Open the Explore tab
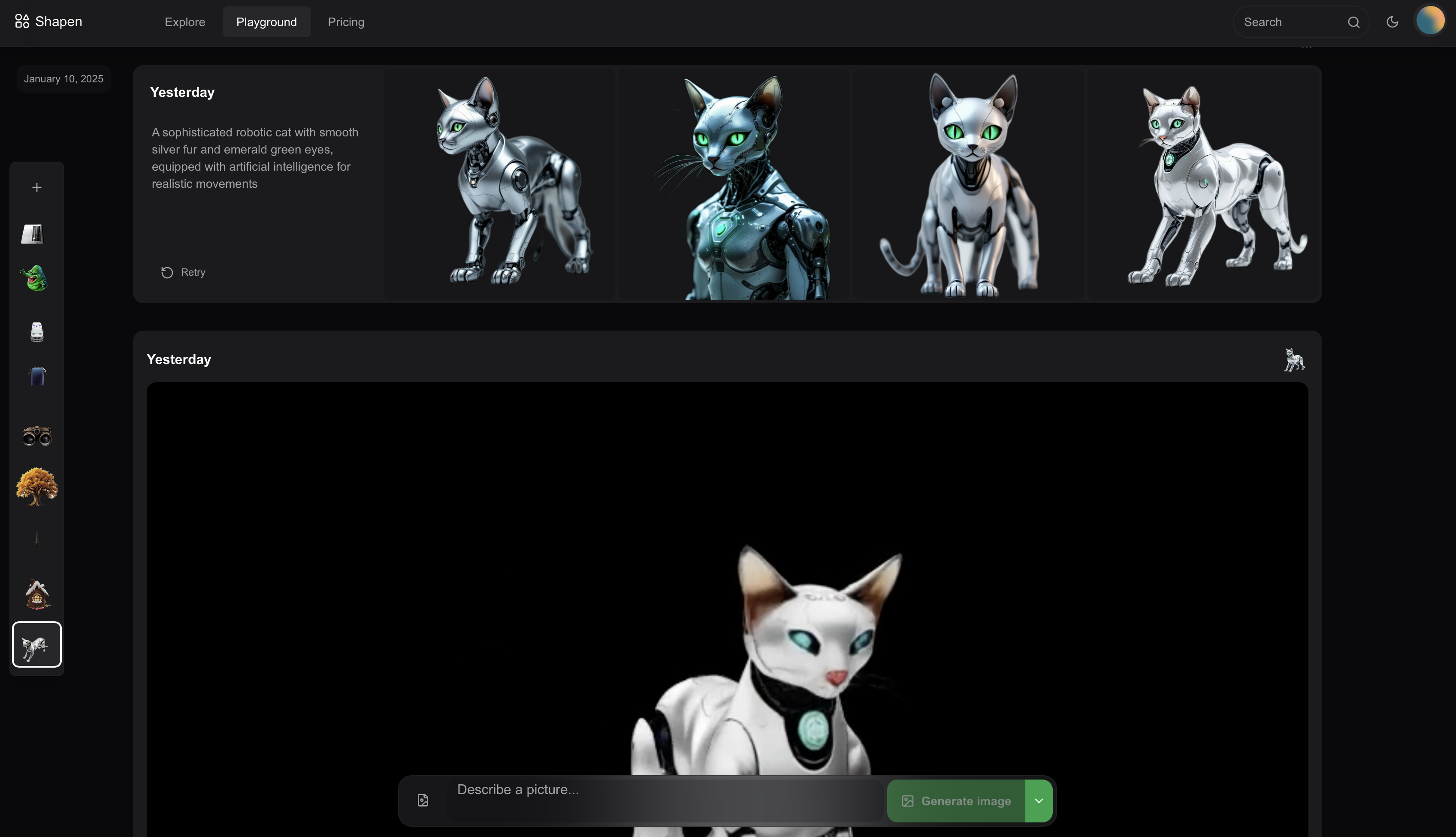Viewport: 1456px width, 837px height. (x=184, y=22)
